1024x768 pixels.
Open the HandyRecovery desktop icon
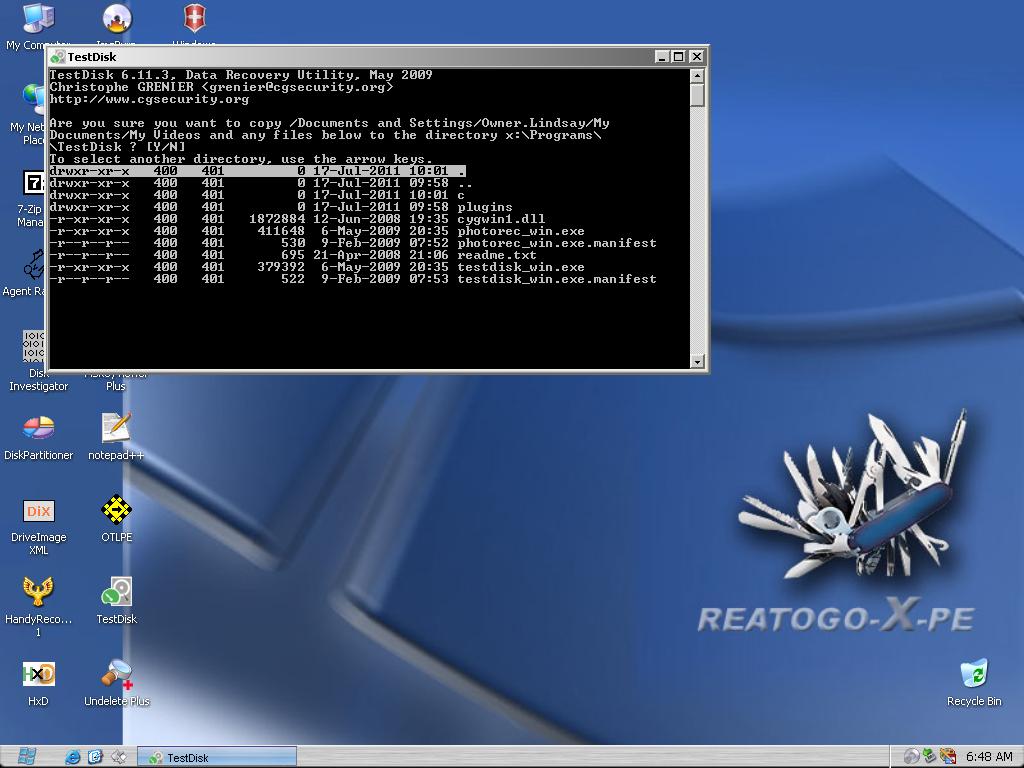(38, 592)
